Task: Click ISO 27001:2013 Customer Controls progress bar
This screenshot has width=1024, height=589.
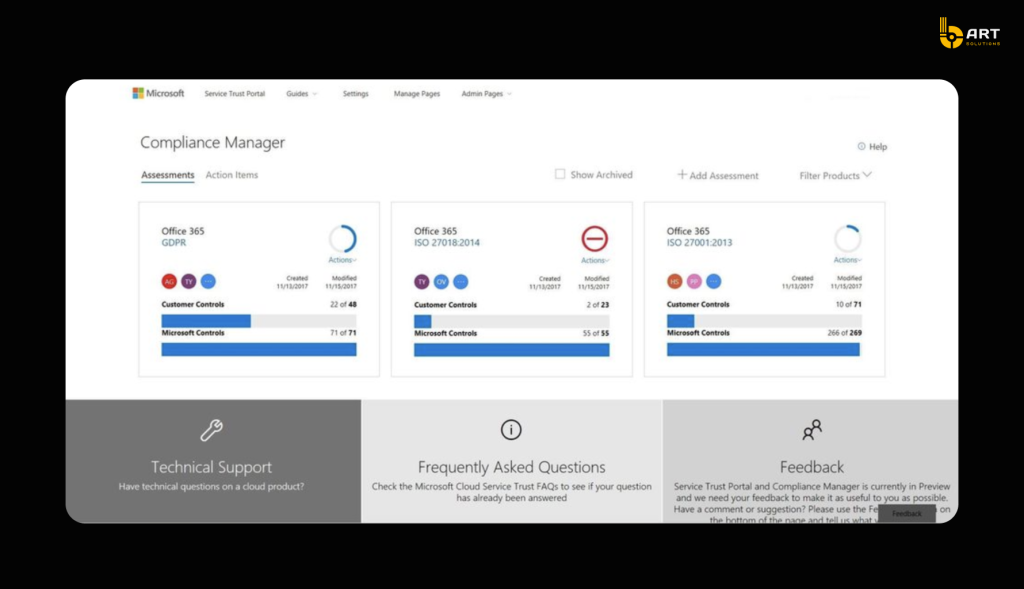Action: (764, 321)
